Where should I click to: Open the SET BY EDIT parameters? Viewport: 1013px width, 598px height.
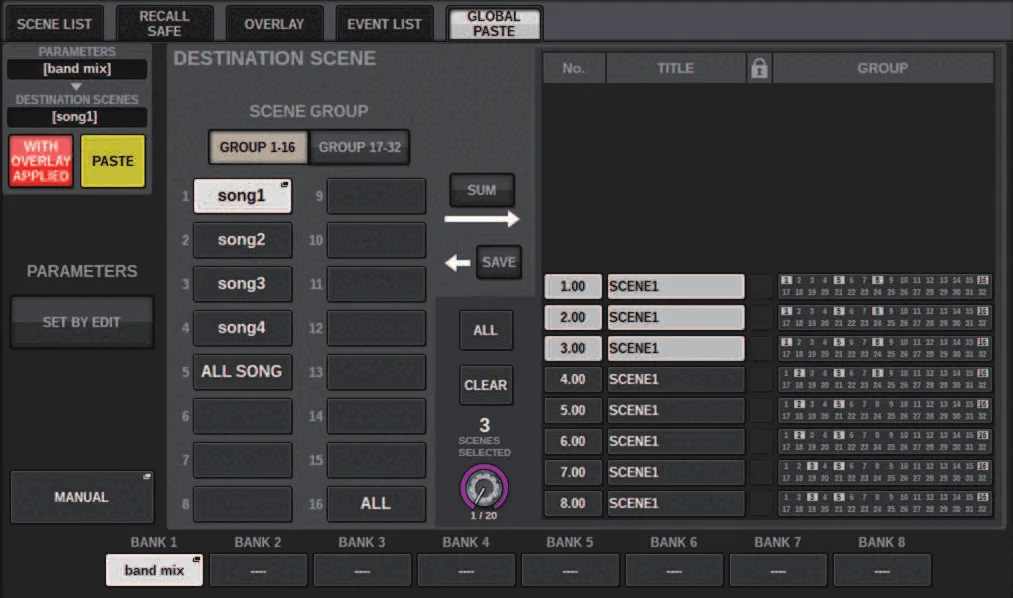(81, 322)
